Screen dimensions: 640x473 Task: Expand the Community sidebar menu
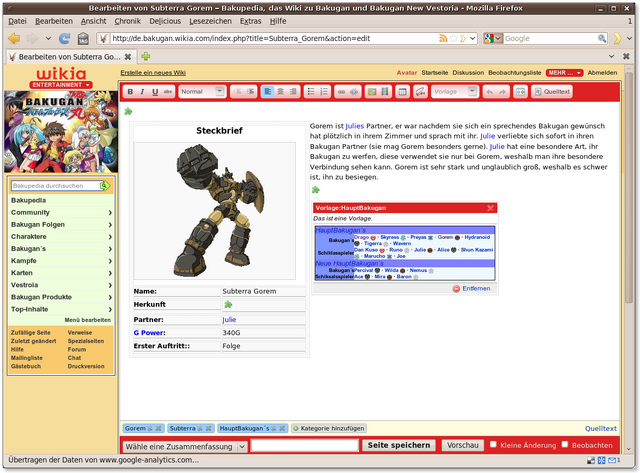point(61,213)
